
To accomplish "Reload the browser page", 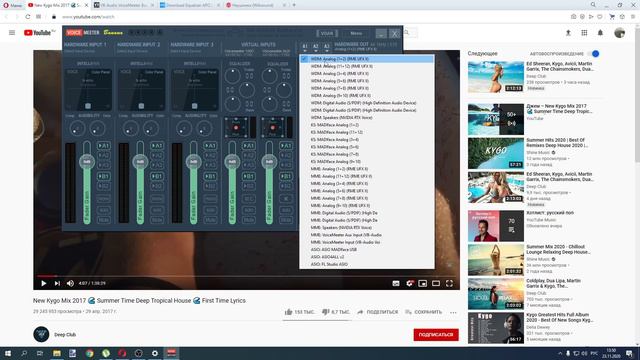I will click(27, 17).
